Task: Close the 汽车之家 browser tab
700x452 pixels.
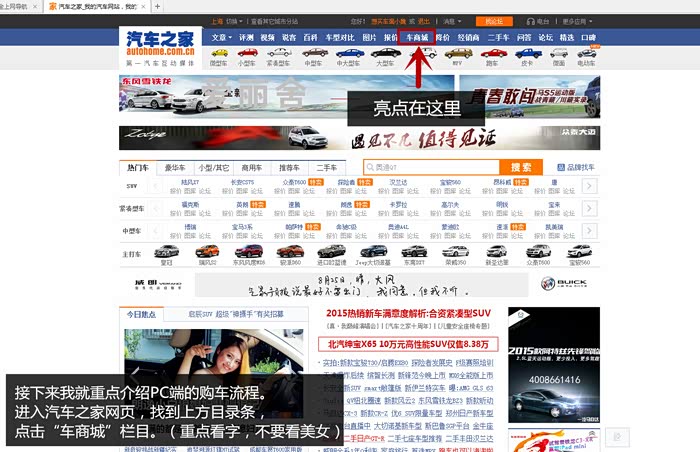Action: click(143, 7)
